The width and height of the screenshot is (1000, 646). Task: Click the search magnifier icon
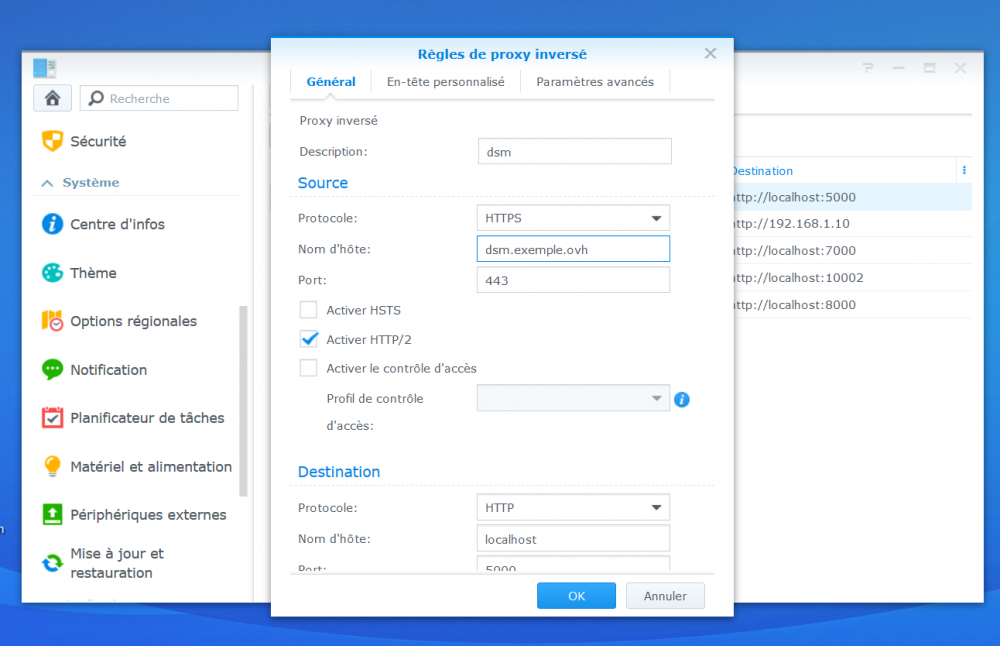(96, 98)
